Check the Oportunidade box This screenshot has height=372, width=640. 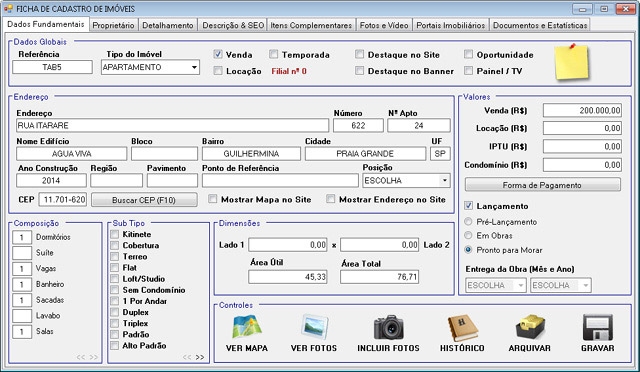coord(469,54)
